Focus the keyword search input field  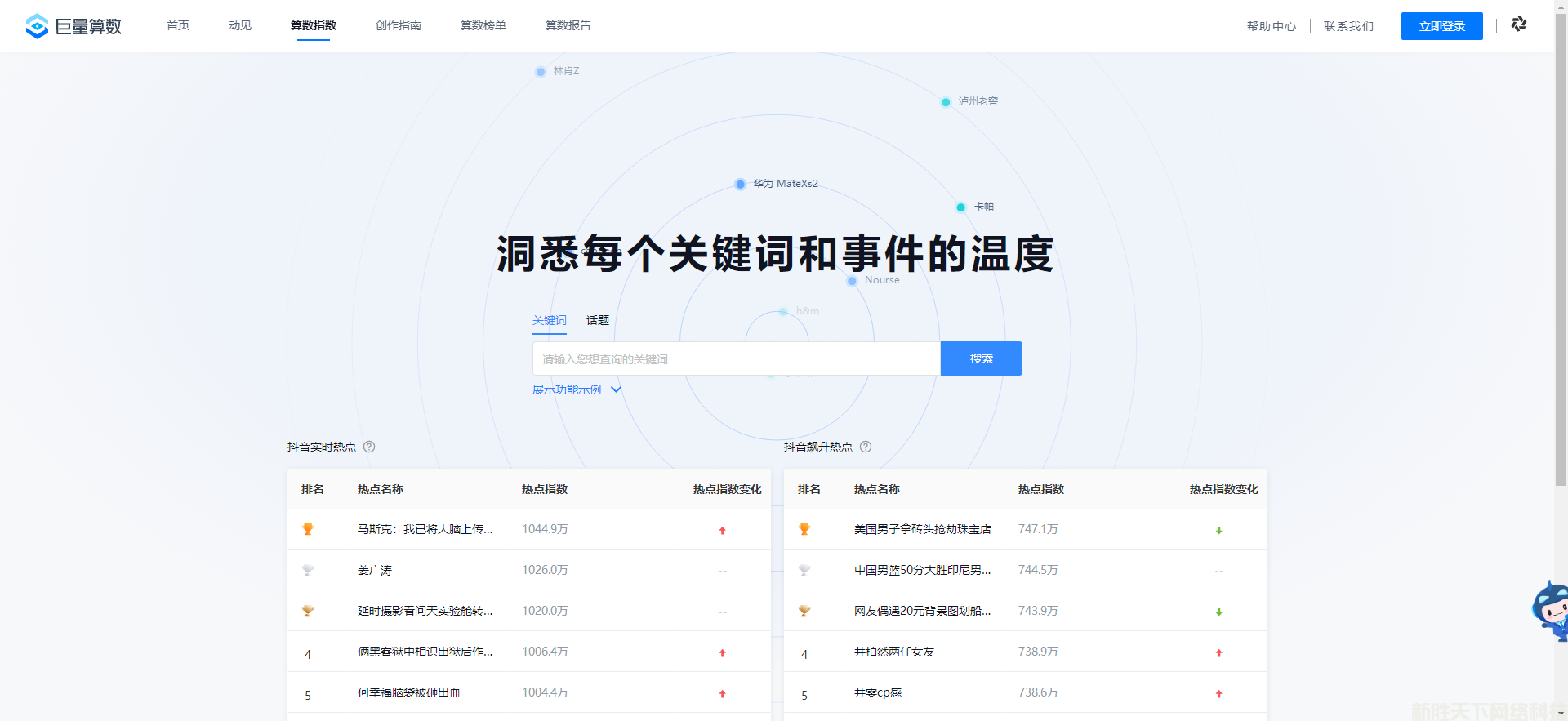coord(737,358)
